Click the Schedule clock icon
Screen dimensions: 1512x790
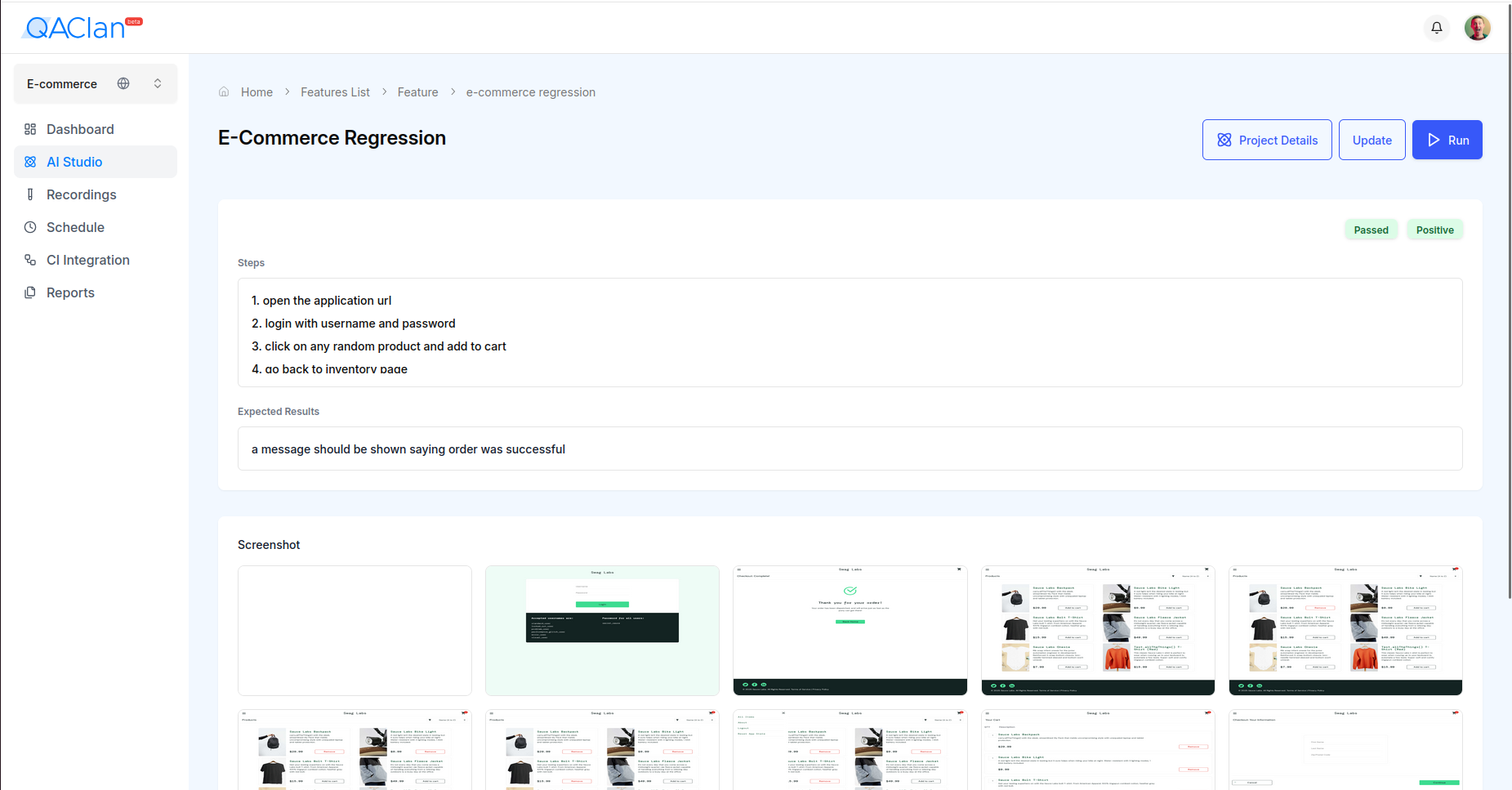tap(30, 227)
